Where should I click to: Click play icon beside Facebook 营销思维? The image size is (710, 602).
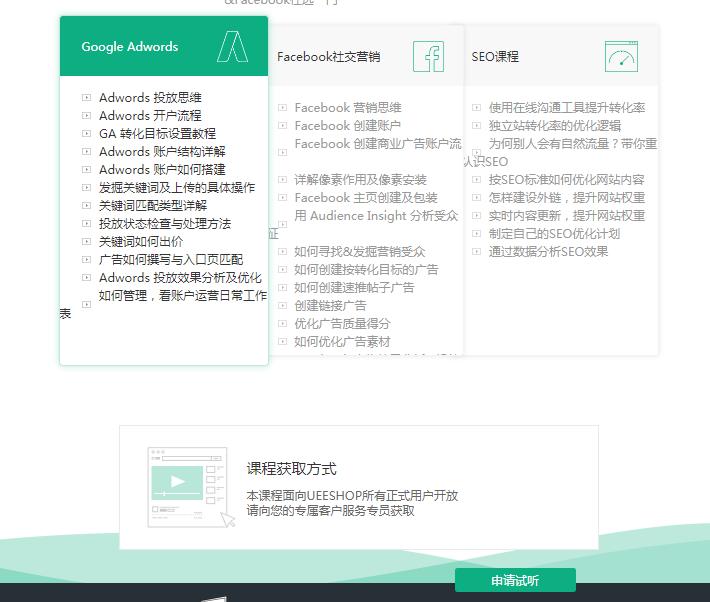(x=283, y=107)
